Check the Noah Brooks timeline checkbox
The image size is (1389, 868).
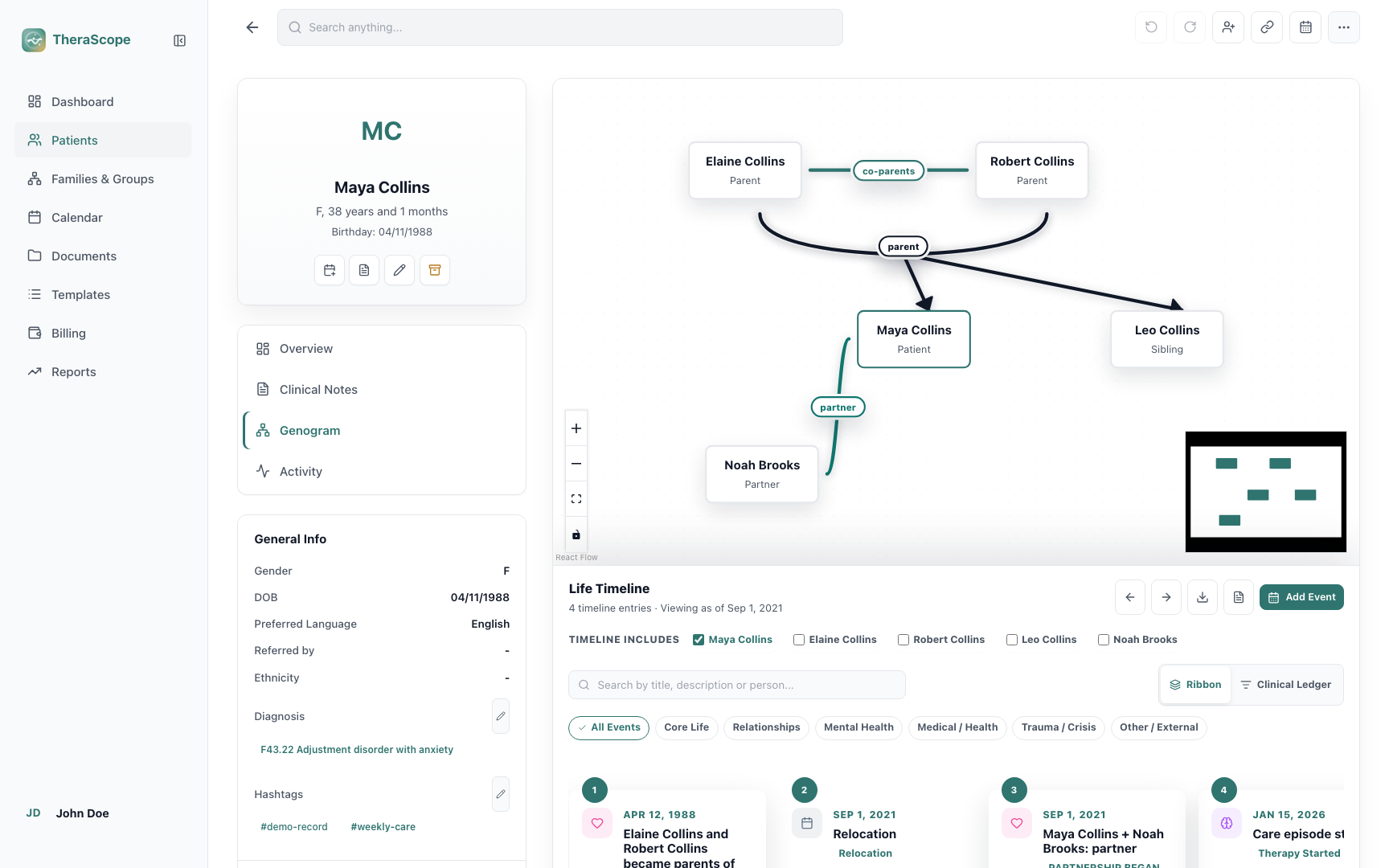pos(1104,640)
